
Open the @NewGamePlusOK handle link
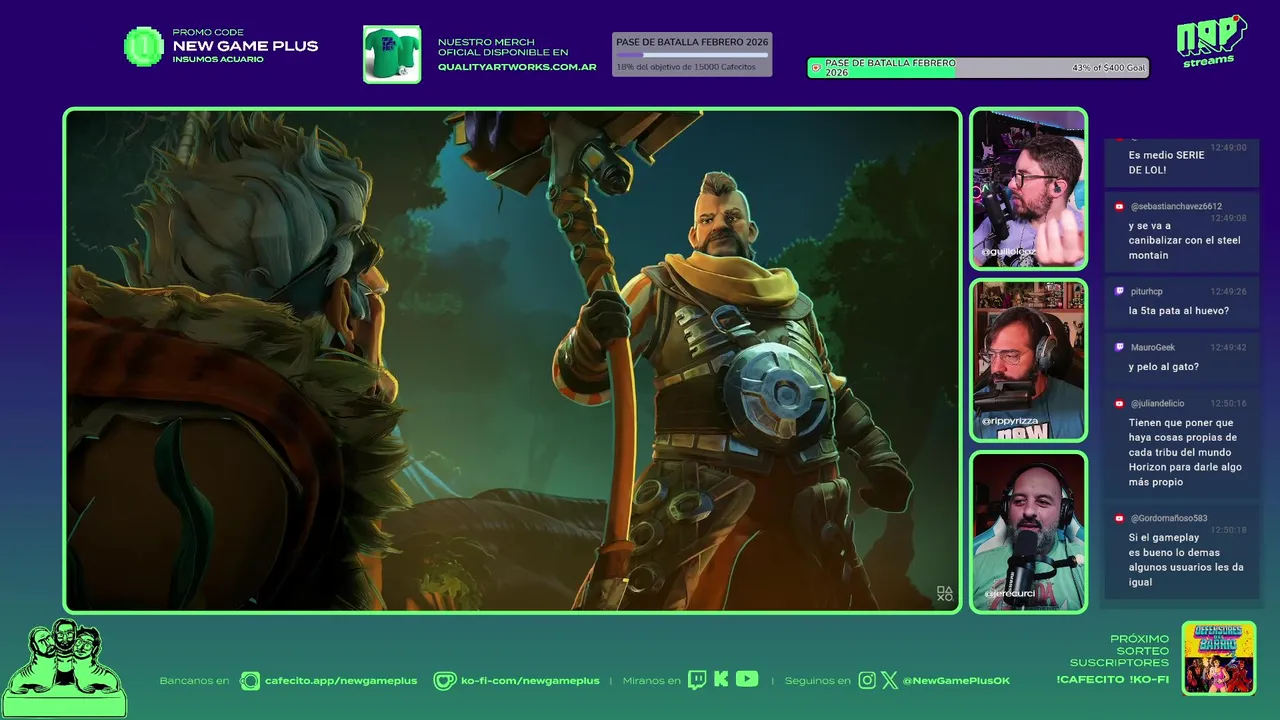click(x=956, y=681)
